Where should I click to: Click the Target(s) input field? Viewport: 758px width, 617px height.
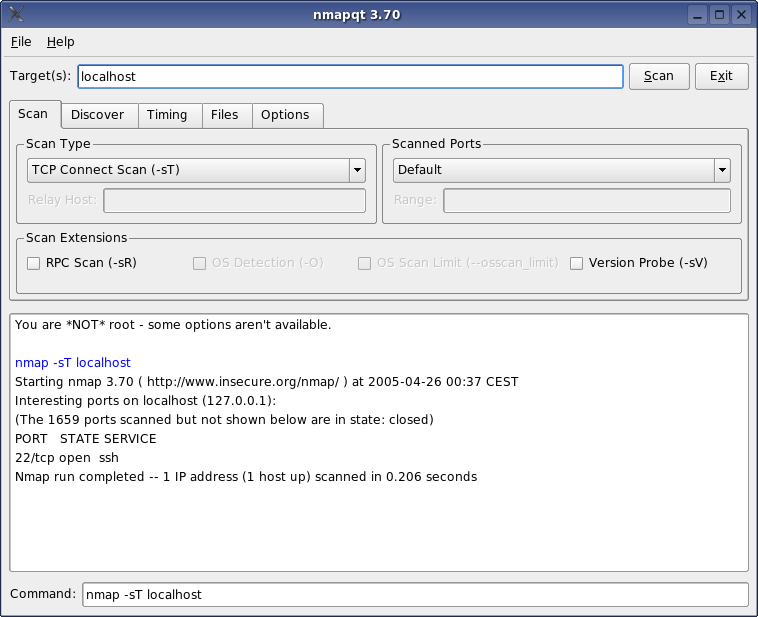(350, 76)
